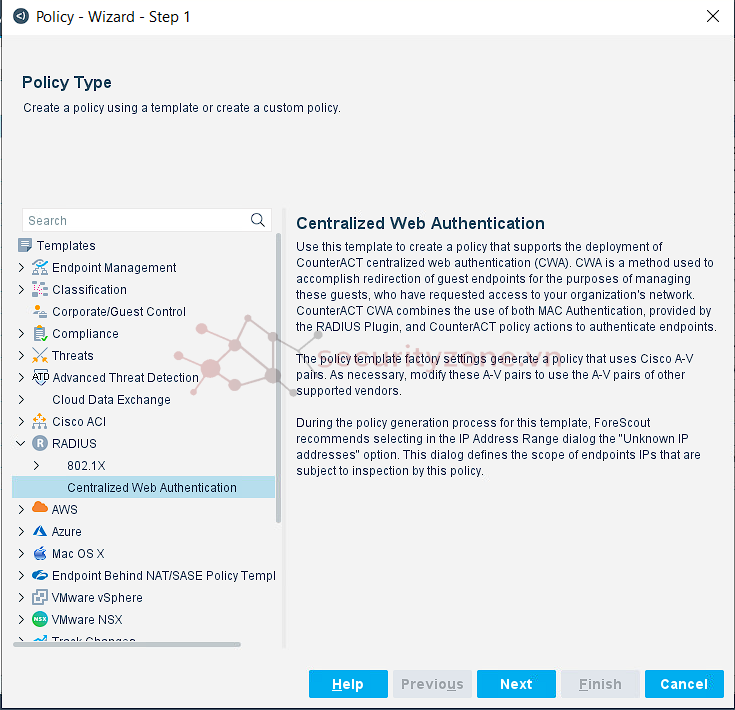Expand the Endpoint Management node
This screenshot has height=710, width=735.
click(x=21, y=267)
